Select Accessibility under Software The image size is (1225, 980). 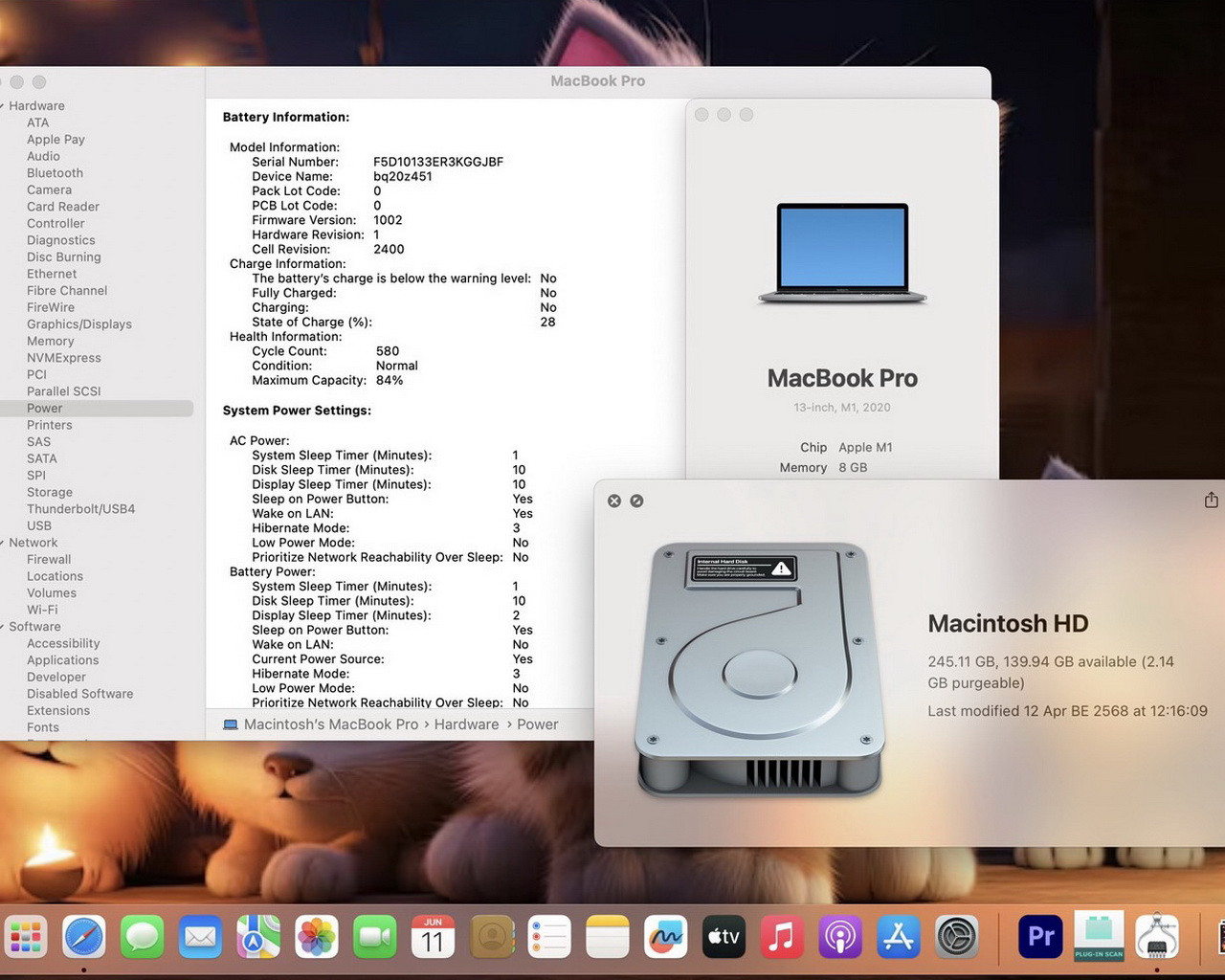point(63,643)
